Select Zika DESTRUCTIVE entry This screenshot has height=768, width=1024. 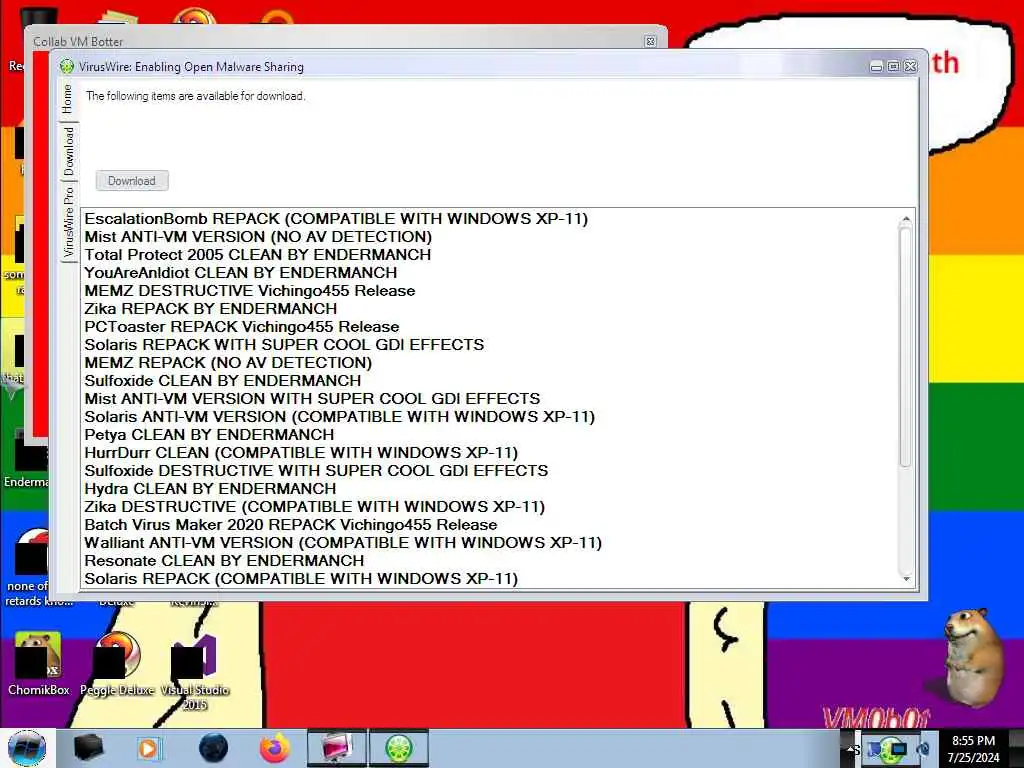(x=314, y=506)
